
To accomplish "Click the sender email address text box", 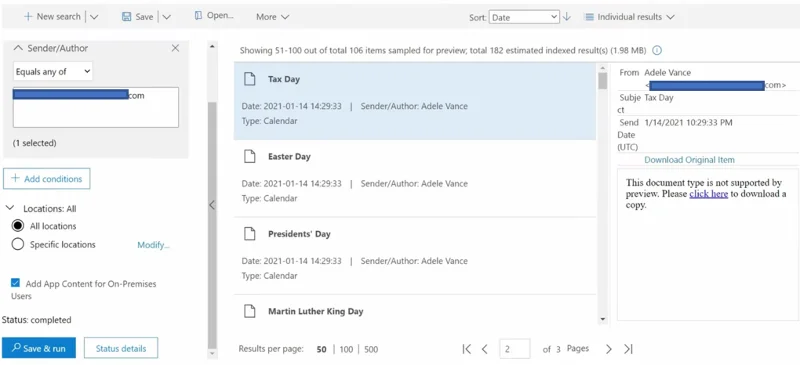I will (x=96, y=107).
